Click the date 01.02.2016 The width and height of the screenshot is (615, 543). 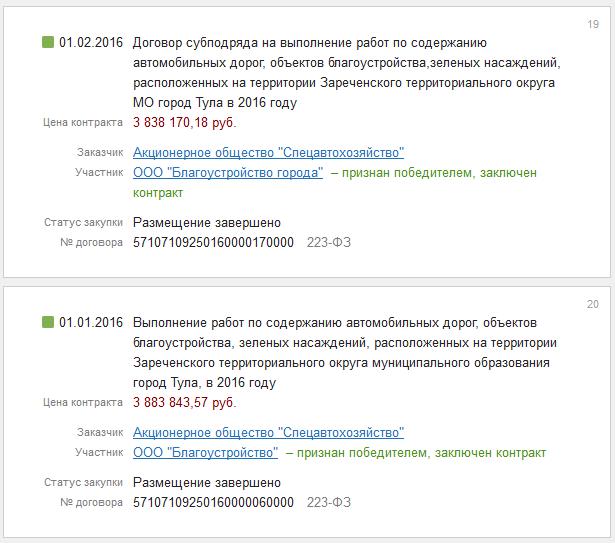(x=91, y=42)
